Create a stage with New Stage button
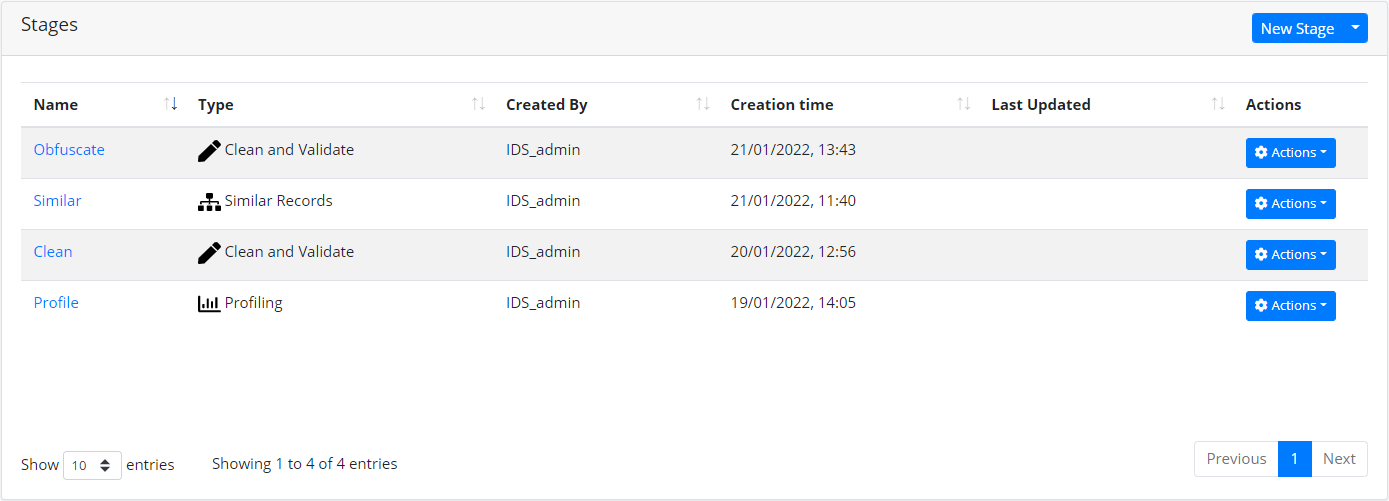Image resolution: width=1389 pixels, height=501 pixels. click(1297, 28)
